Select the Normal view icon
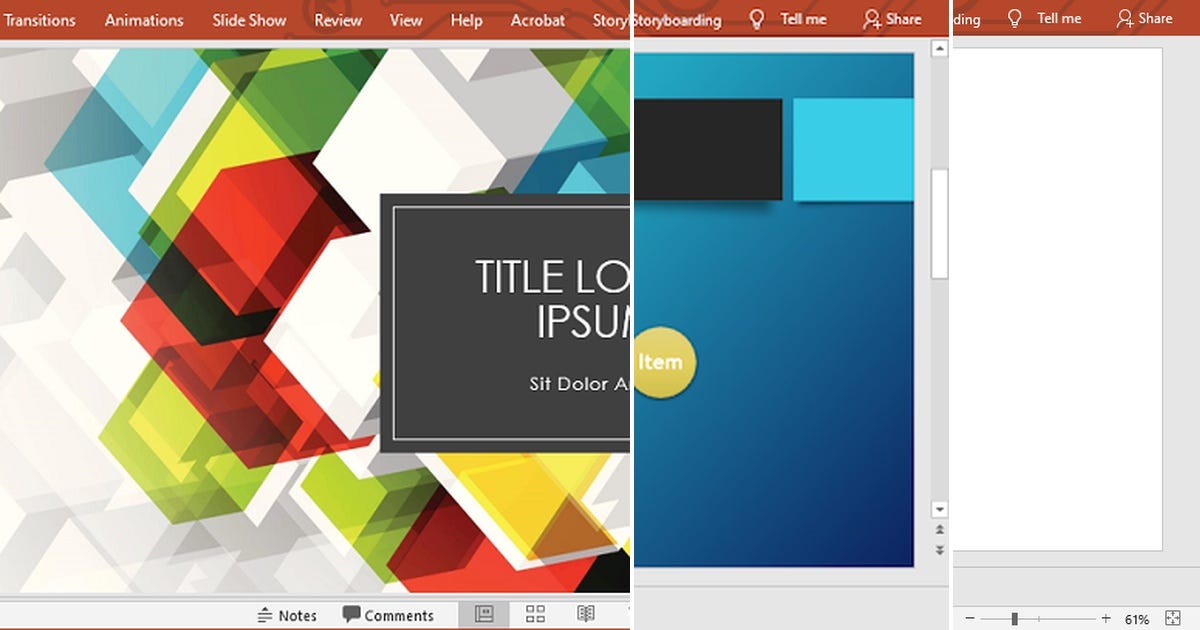Viewport: 1200px width, 630px height. point(485,614)
